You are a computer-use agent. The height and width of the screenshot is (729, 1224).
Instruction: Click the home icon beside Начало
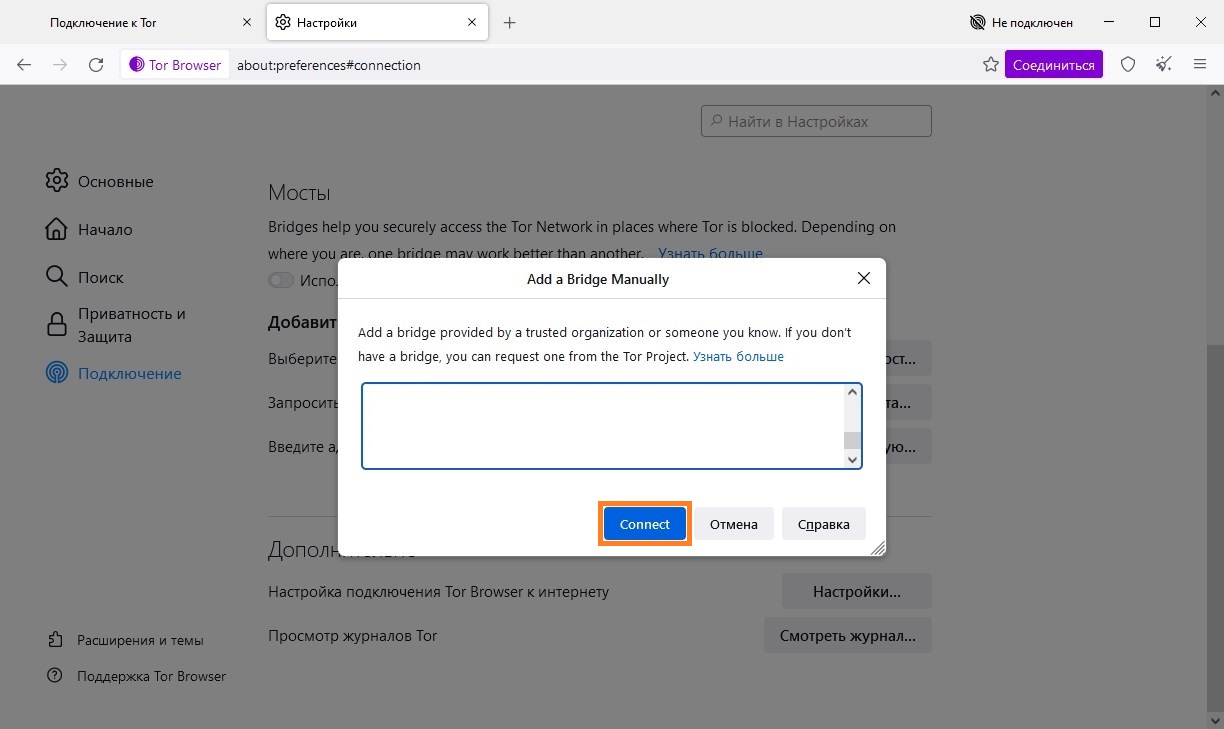[57, 229]
